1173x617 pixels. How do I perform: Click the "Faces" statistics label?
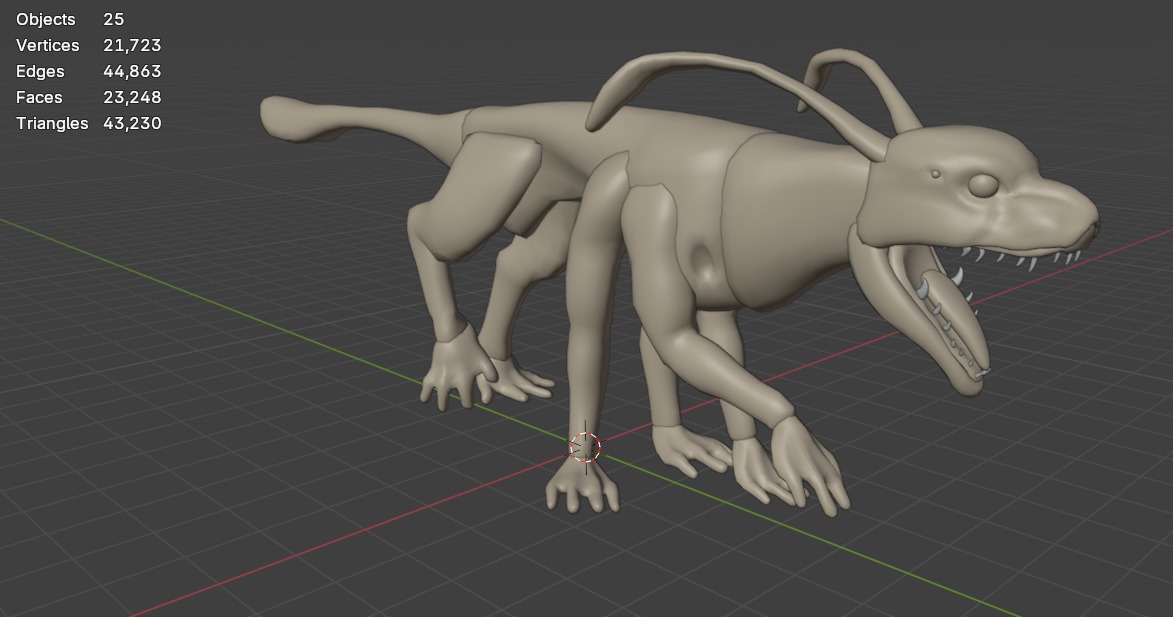(x=39, y=97)
